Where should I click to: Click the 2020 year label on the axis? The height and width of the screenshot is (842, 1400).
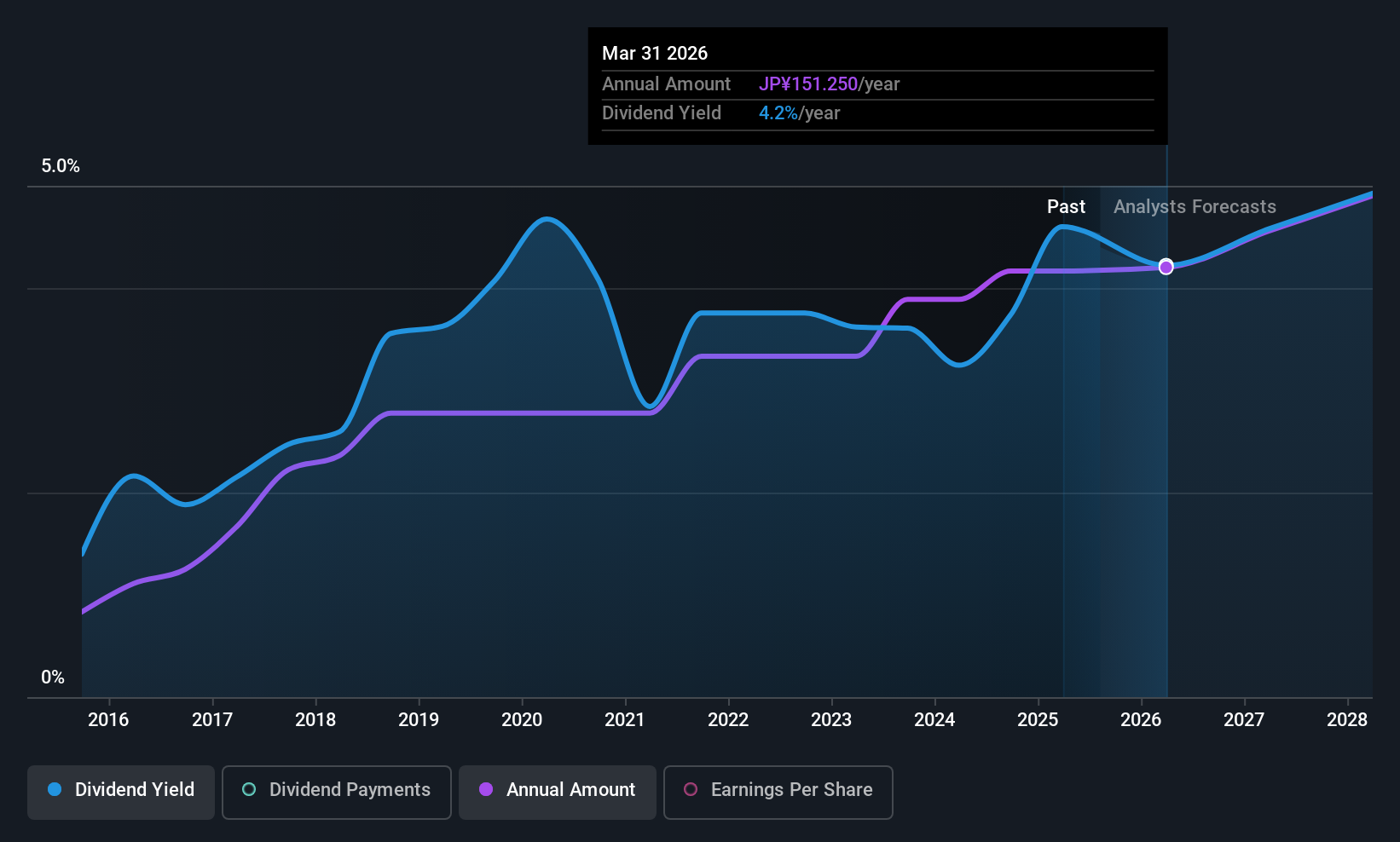click(x=521, y=720)
